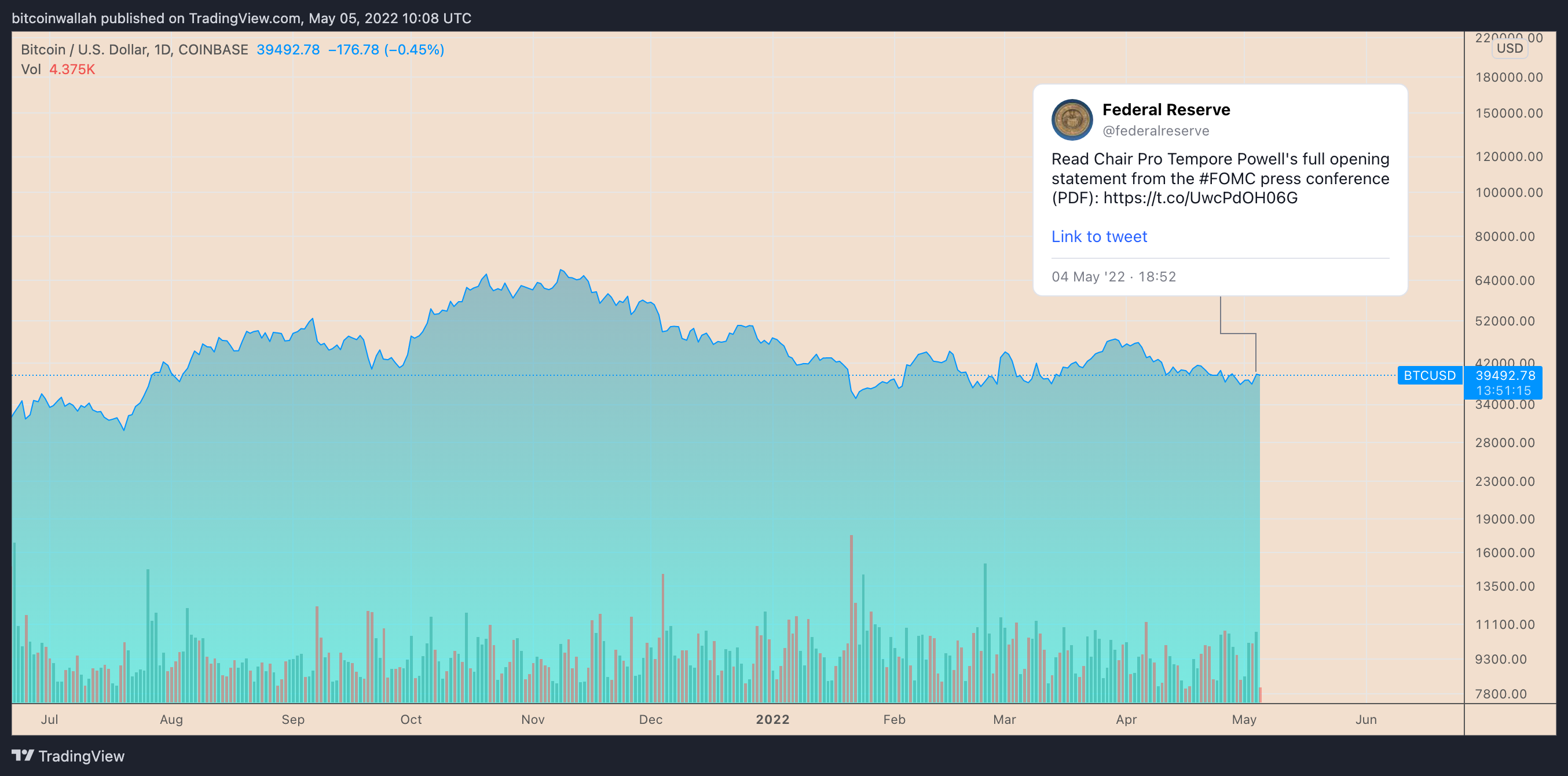Click the USD currency selector
The height and width of the screenshot is (776, 1568).
tap(1509, 49)
